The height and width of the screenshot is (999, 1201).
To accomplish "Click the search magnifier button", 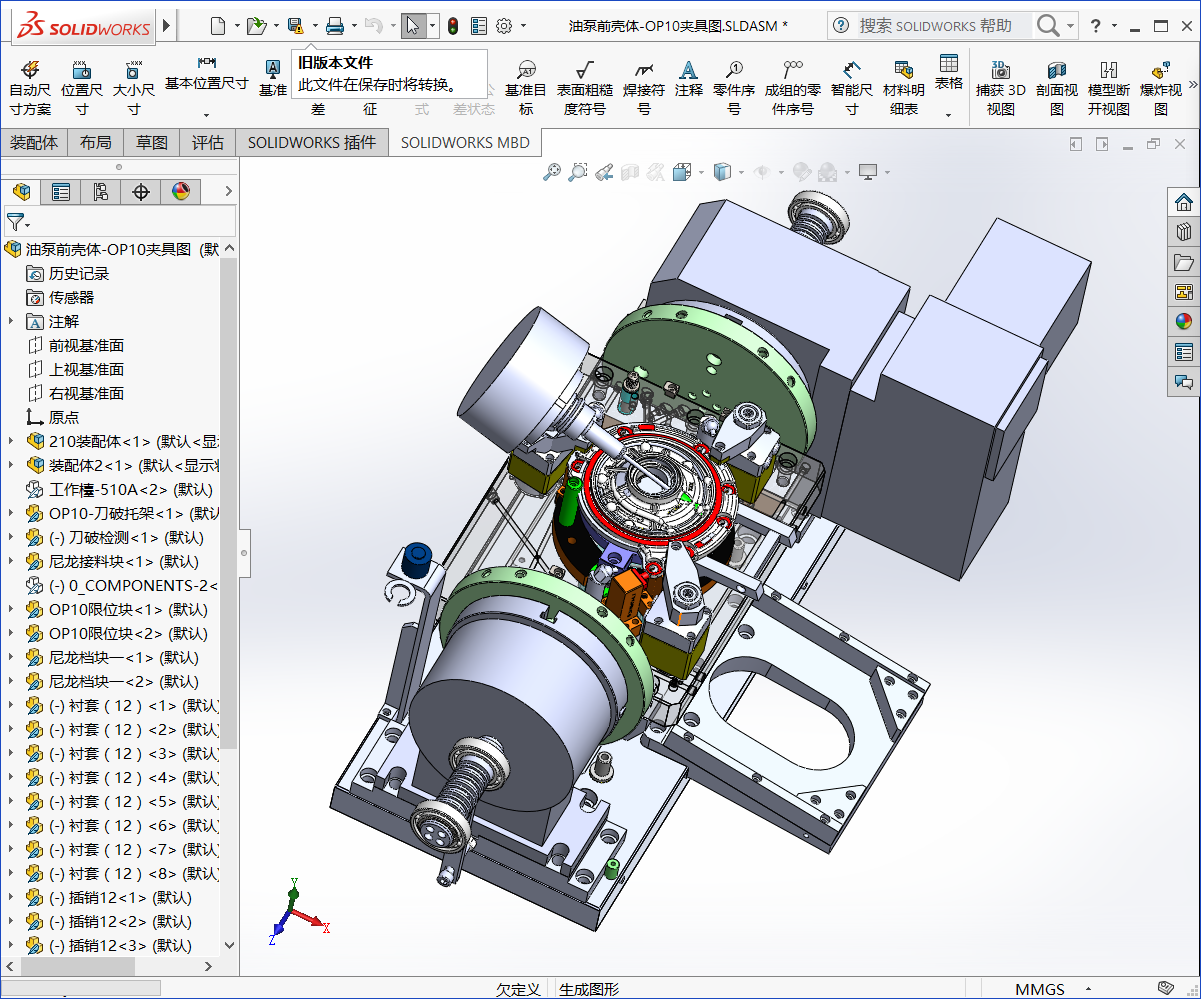I will pyautogui.click(x=1047, y=26).
